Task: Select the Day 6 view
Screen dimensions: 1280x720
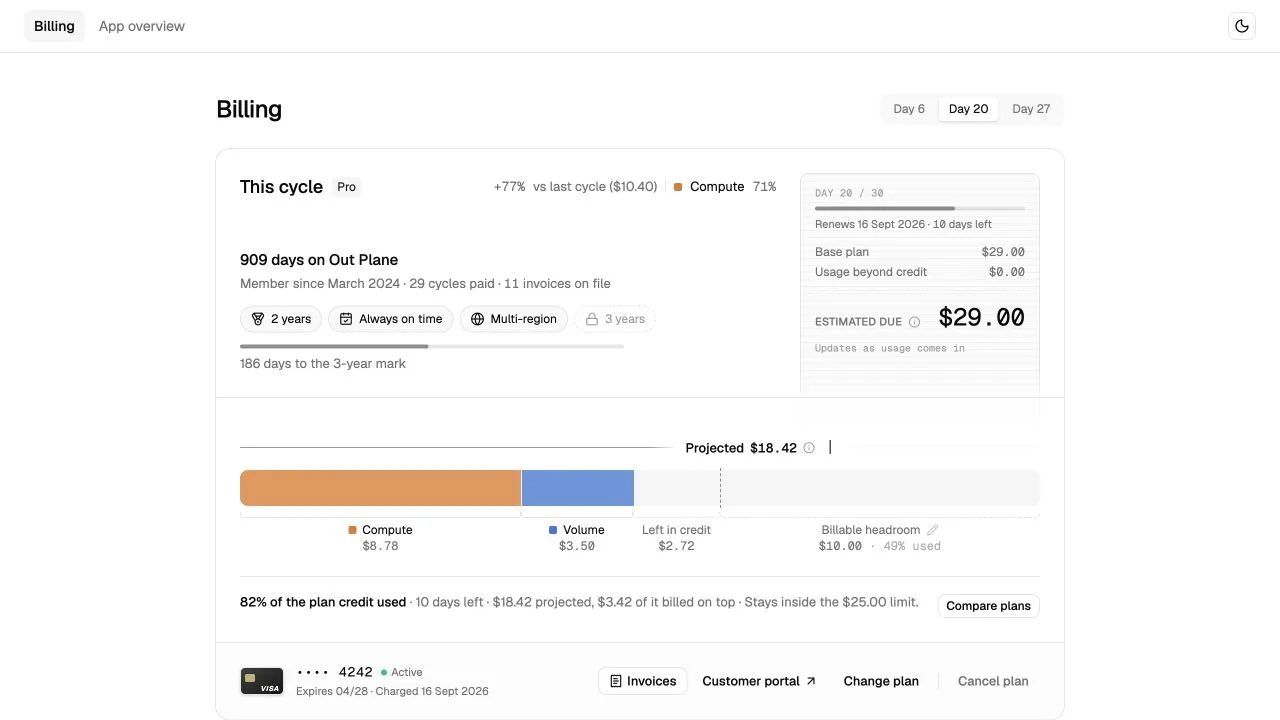Action: click(909, 109)
